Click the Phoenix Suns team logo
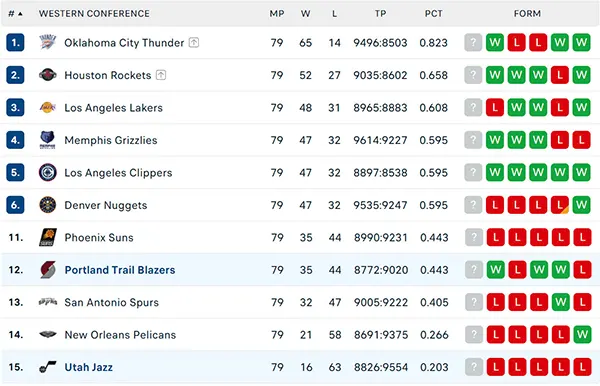 [x=48, y=237]
